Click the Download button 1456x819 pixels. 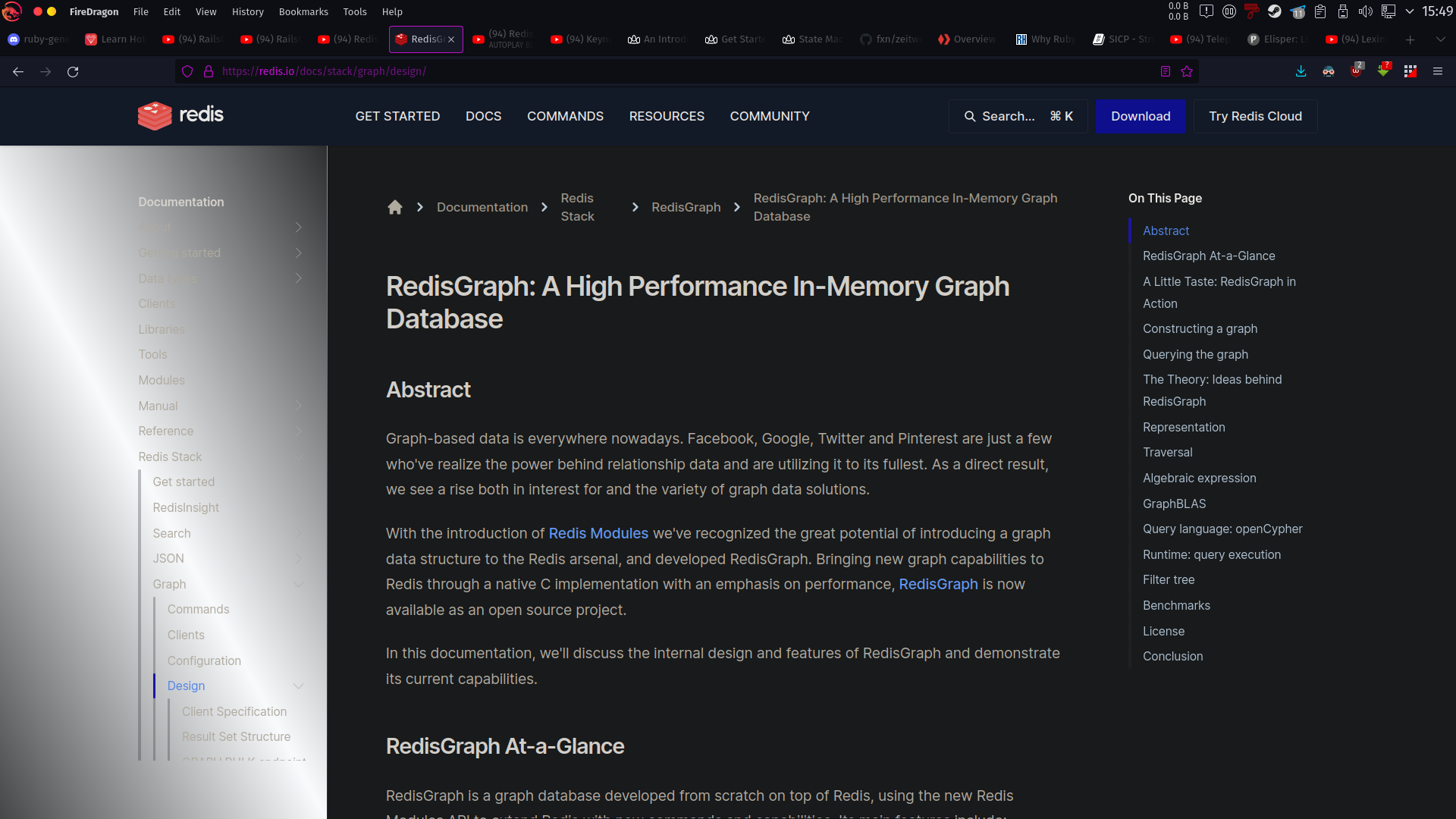click(x=1141, y=116)
